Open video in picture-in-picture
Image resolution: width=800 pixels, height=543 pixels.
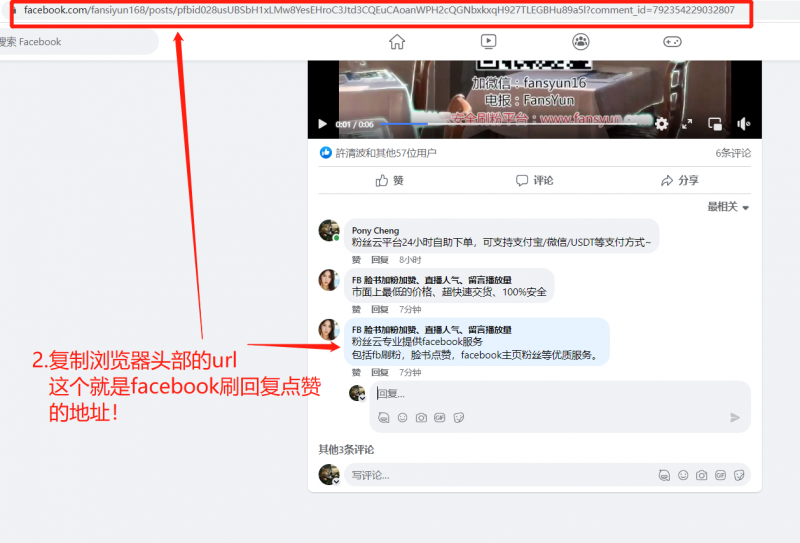[715, 124]
